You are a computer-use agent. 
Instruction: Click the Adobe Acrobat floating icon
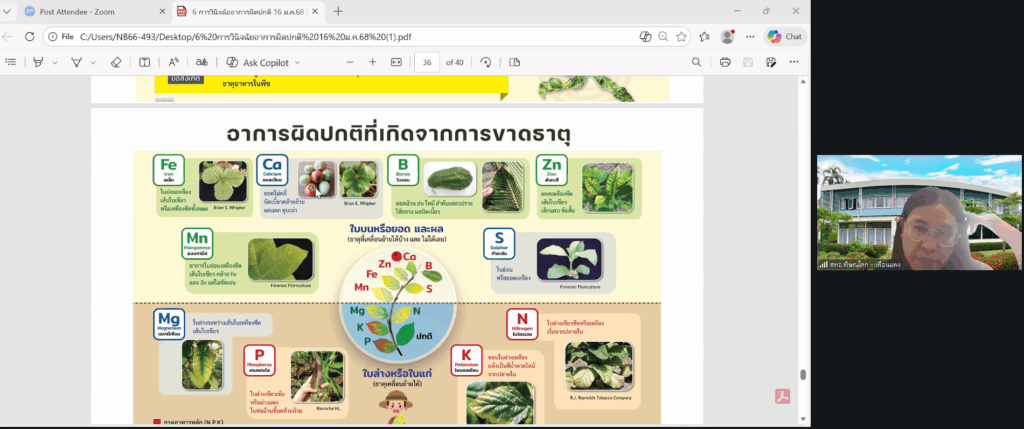(x=785, y=396)
